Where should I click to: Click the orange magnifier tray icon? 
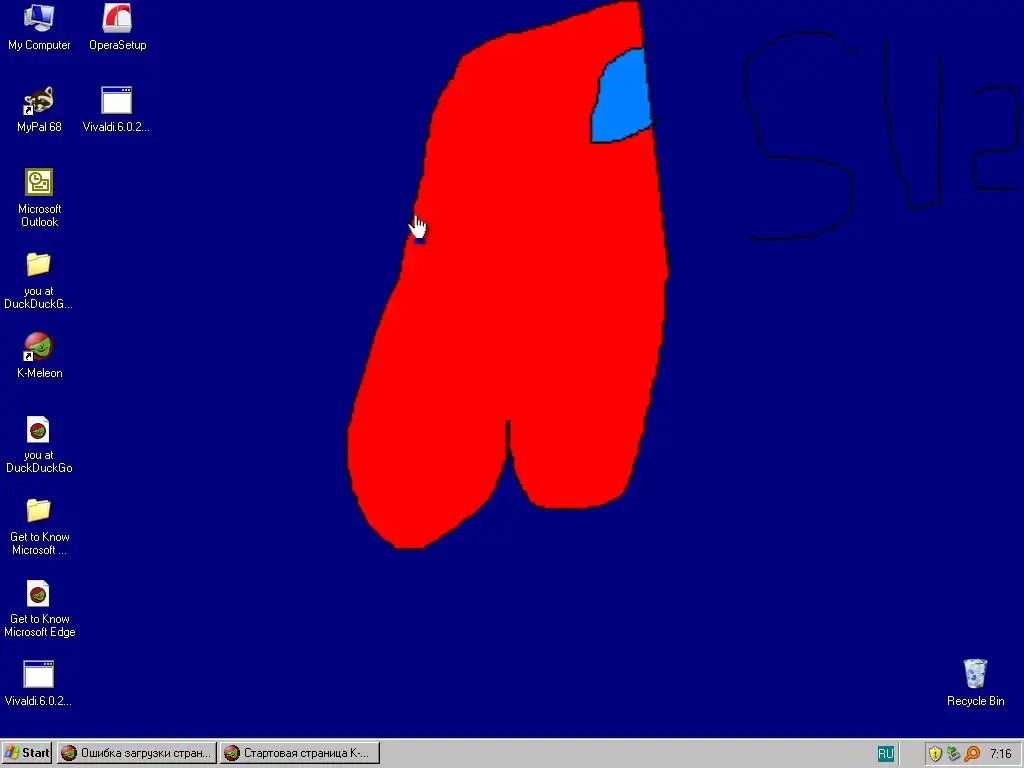point(972,754)
